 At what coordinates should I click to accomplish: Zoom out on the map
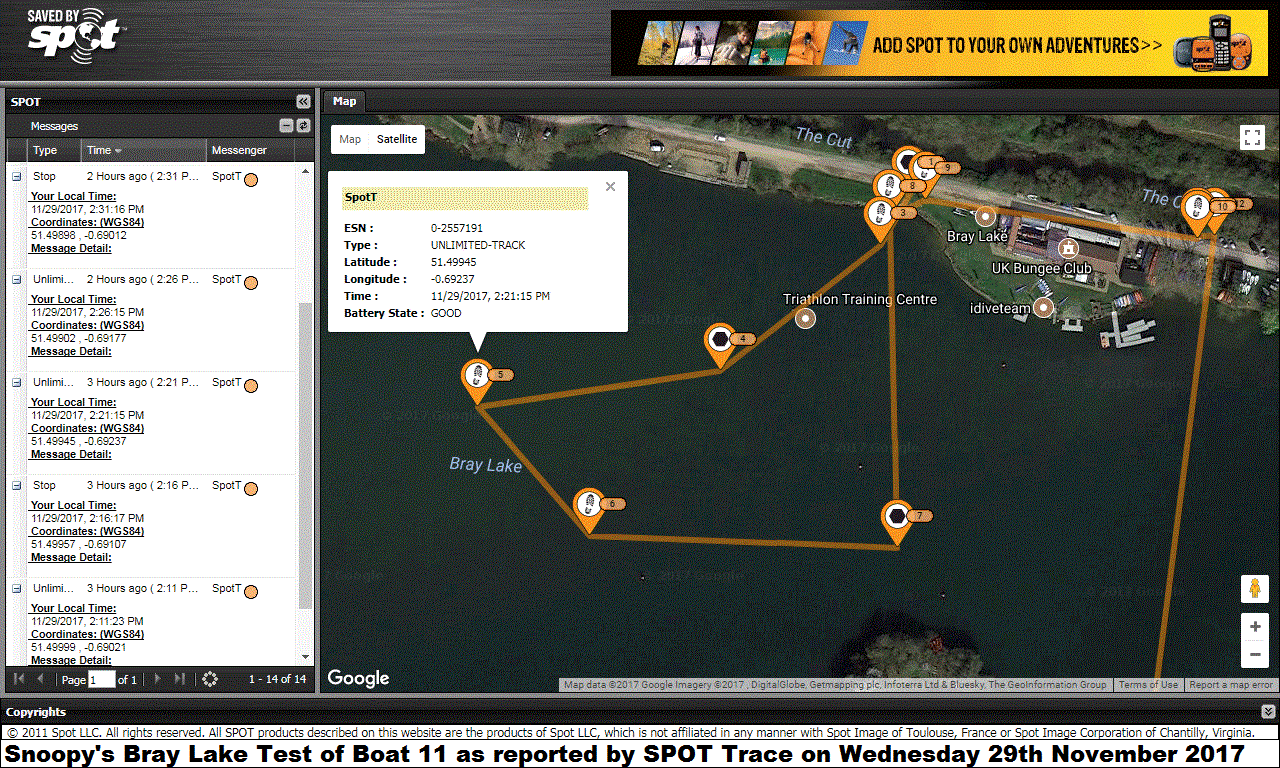1254,656
